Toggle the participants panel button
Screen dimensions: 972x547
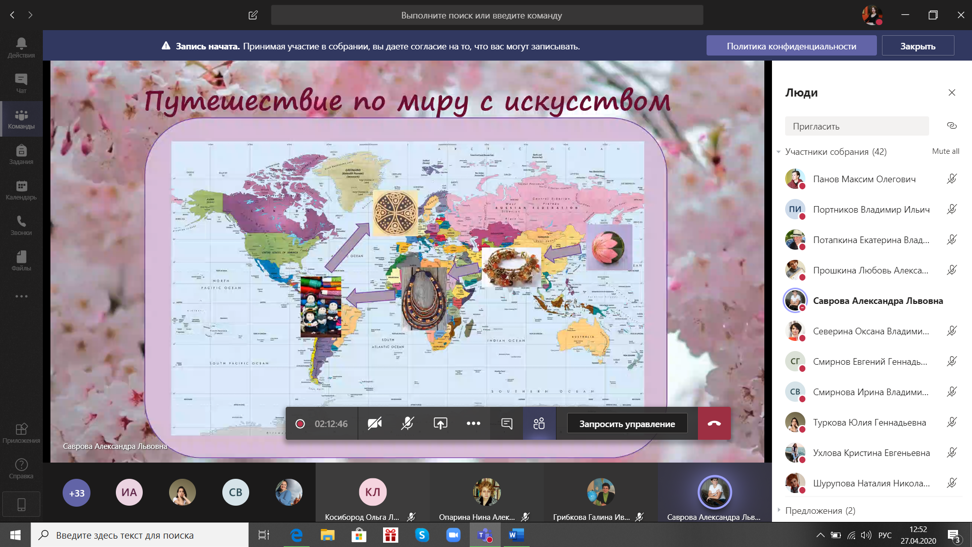539,424
